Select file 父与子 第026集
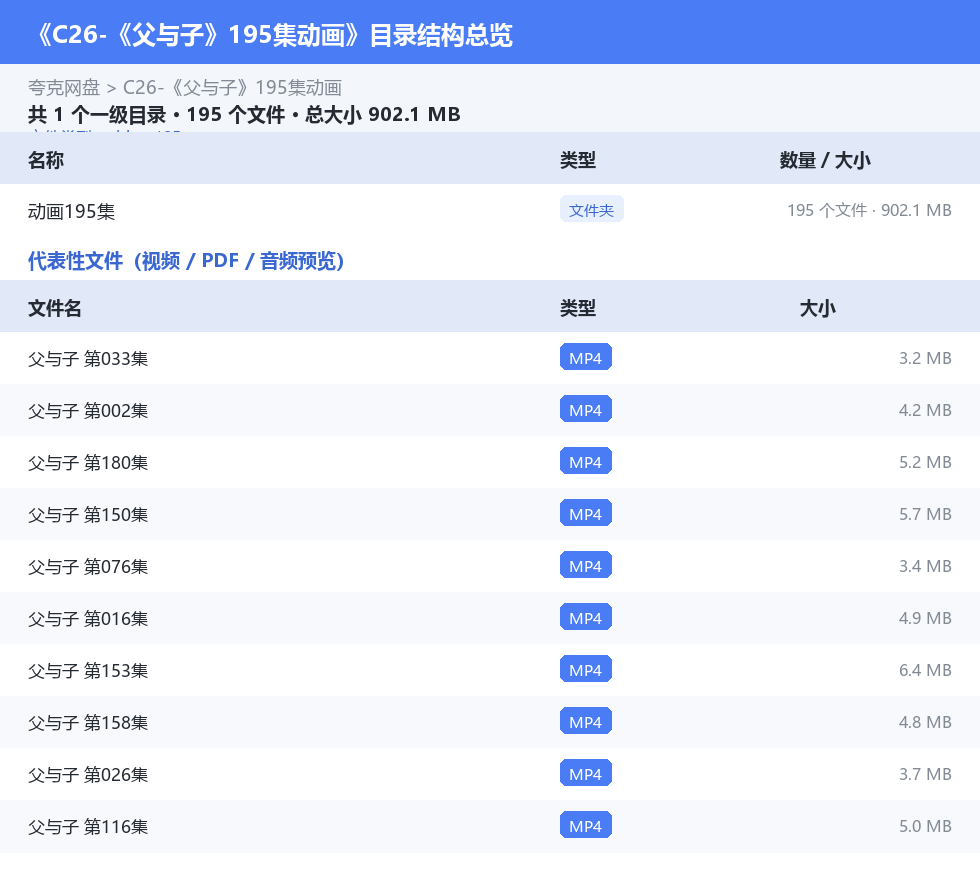This screenshot has width=980, height=884. (88, 774)
